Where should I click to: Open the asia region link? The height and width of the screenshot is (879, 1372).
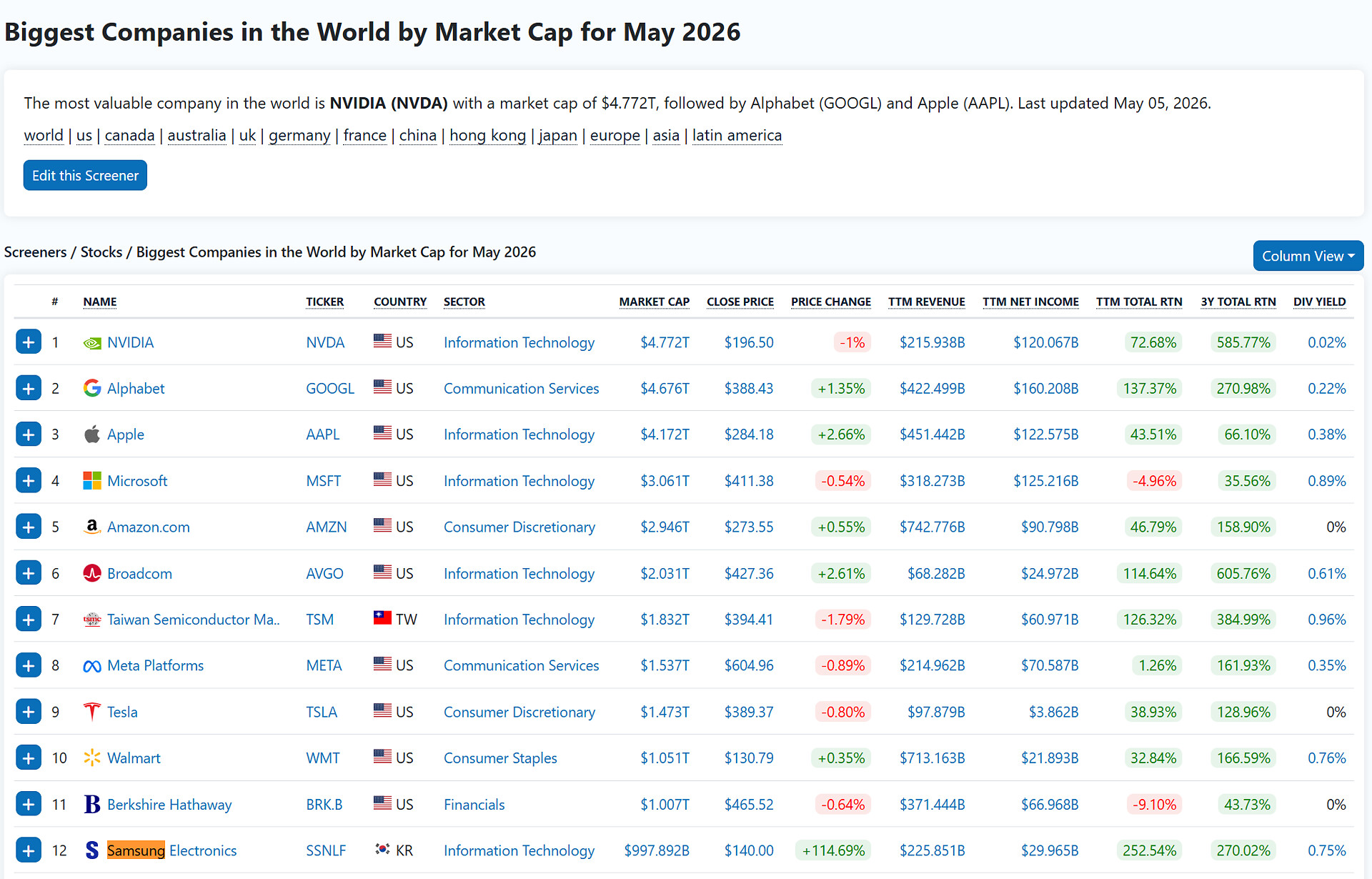[666, 136]
